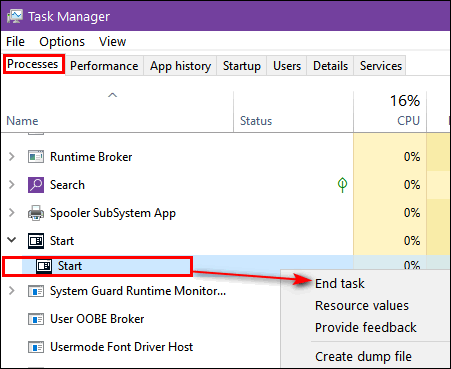Open the Options menu
451x369 pixels.
tap(62, 42)
